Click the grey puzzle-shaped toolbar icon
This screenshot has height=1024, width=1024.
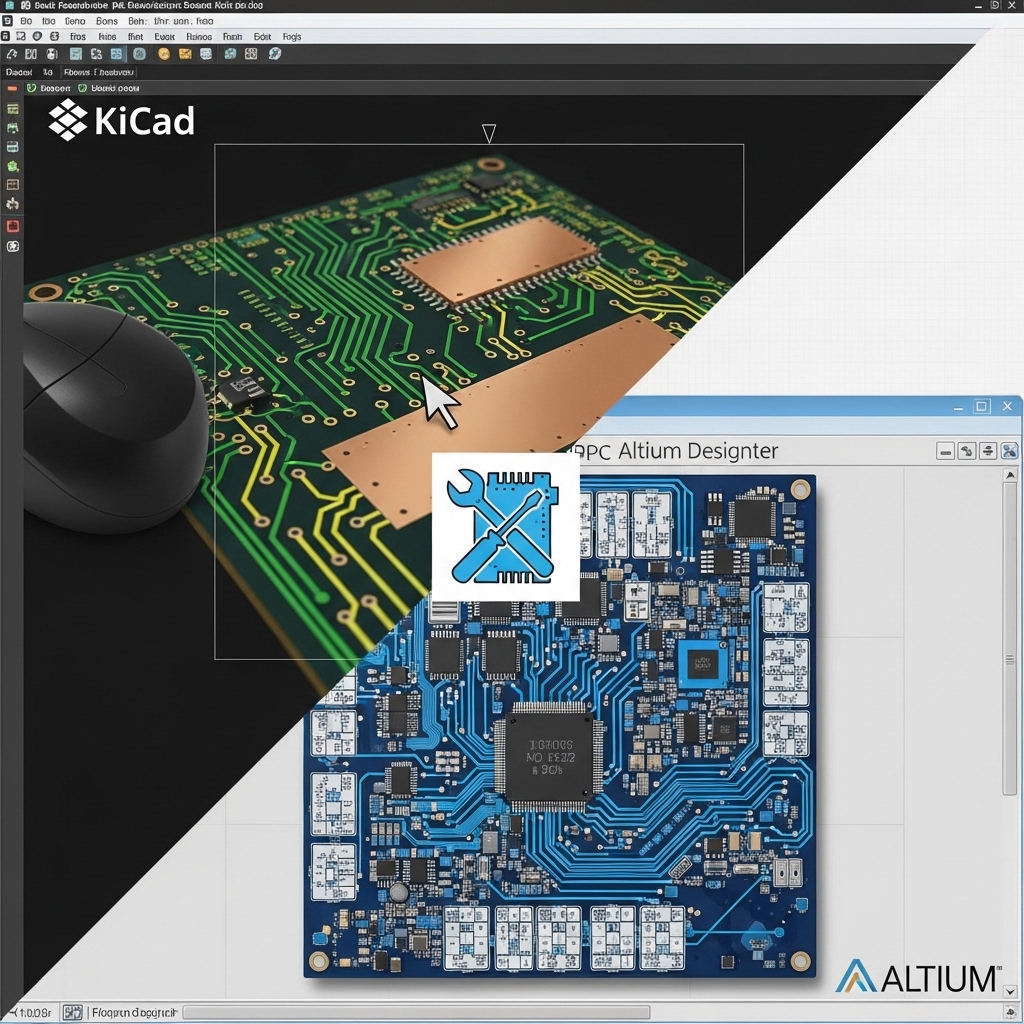coord(96,54)
